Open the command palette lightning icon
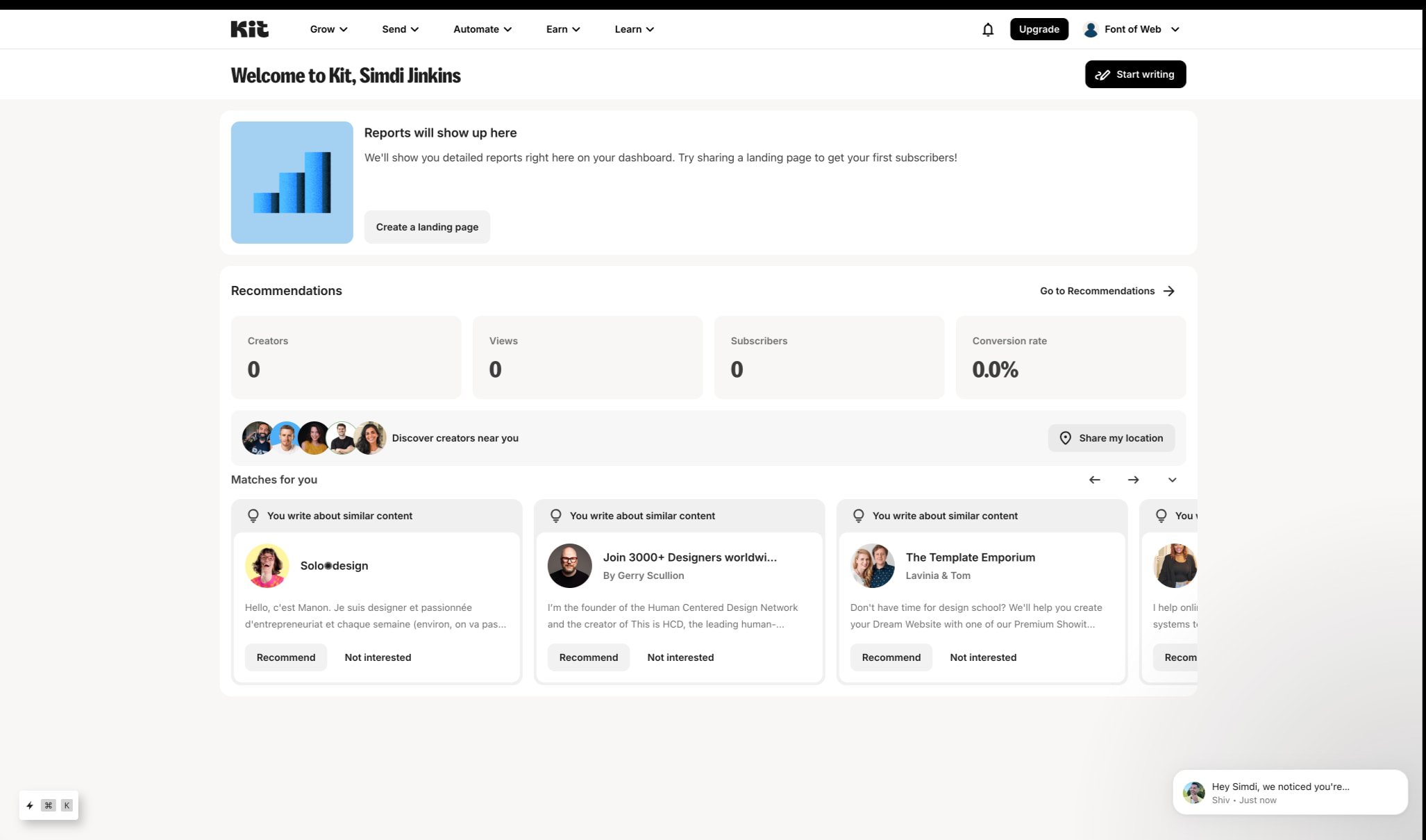 (x=30, y=805)
